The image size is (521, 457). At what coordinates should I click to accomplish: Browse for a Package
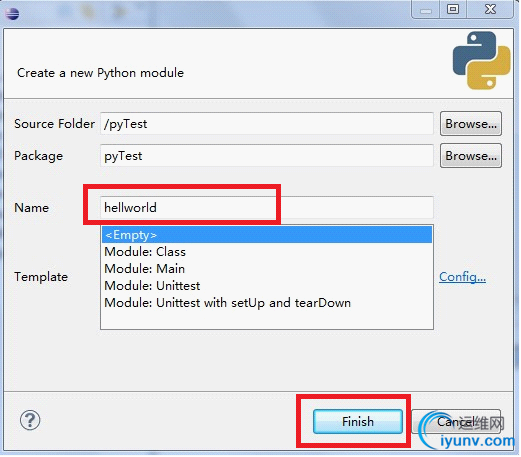point(471,156)
